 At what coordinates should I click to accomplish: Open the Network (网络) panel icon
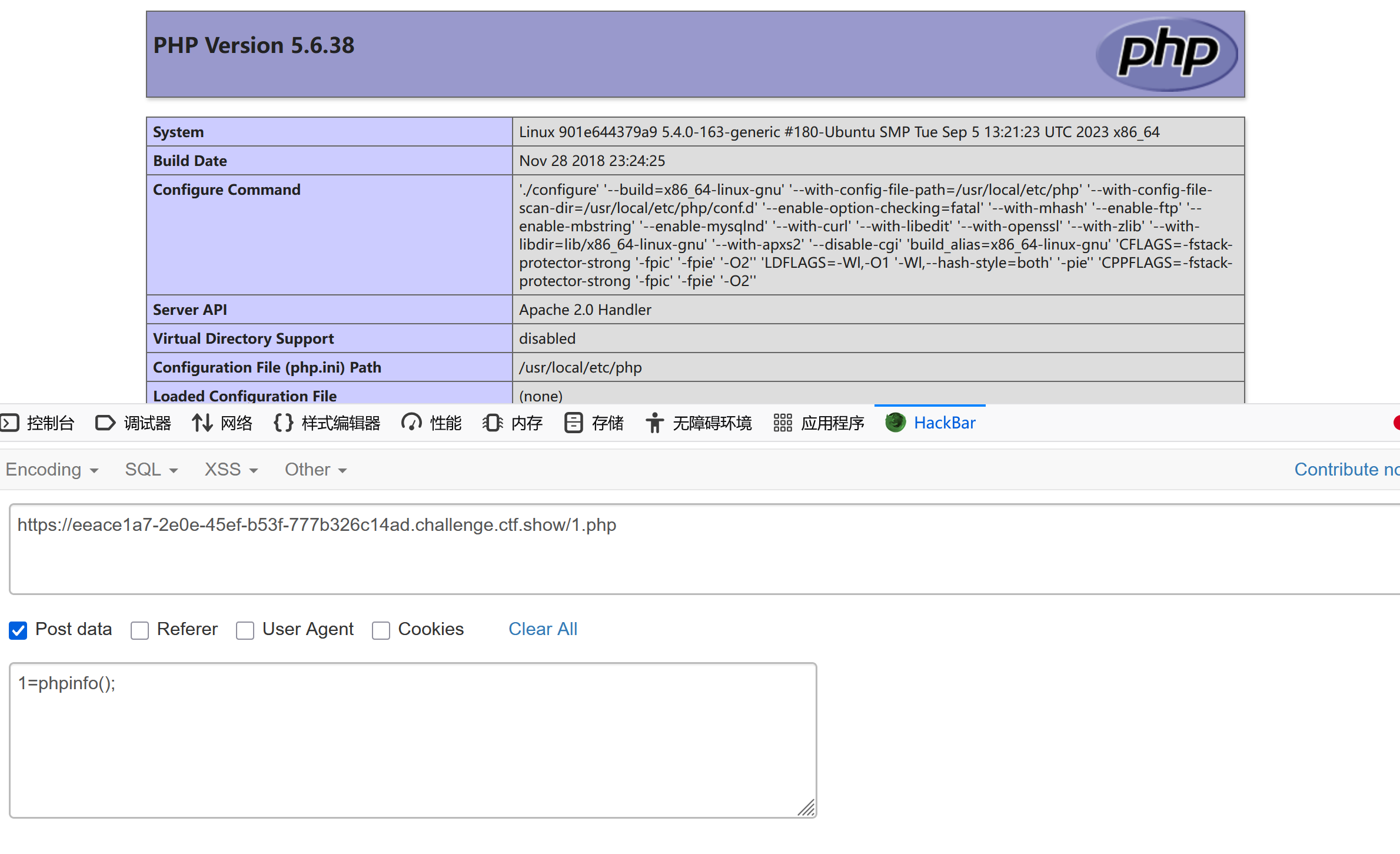[x=202, y=423]
